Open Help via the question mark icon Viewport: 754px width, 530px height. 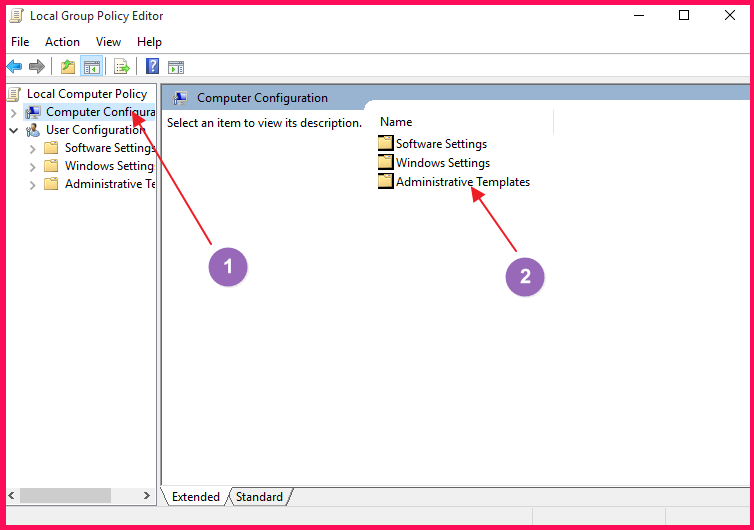pyautogui.click(x=152, y=67)
